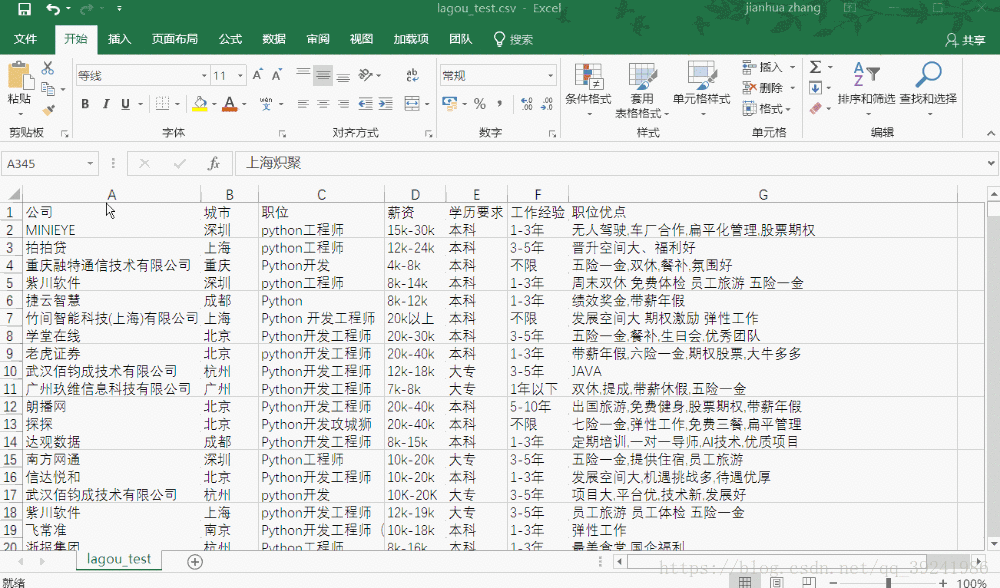
Task: Toggle align text left
Action: pyautogui.click(x=302, y=104)
